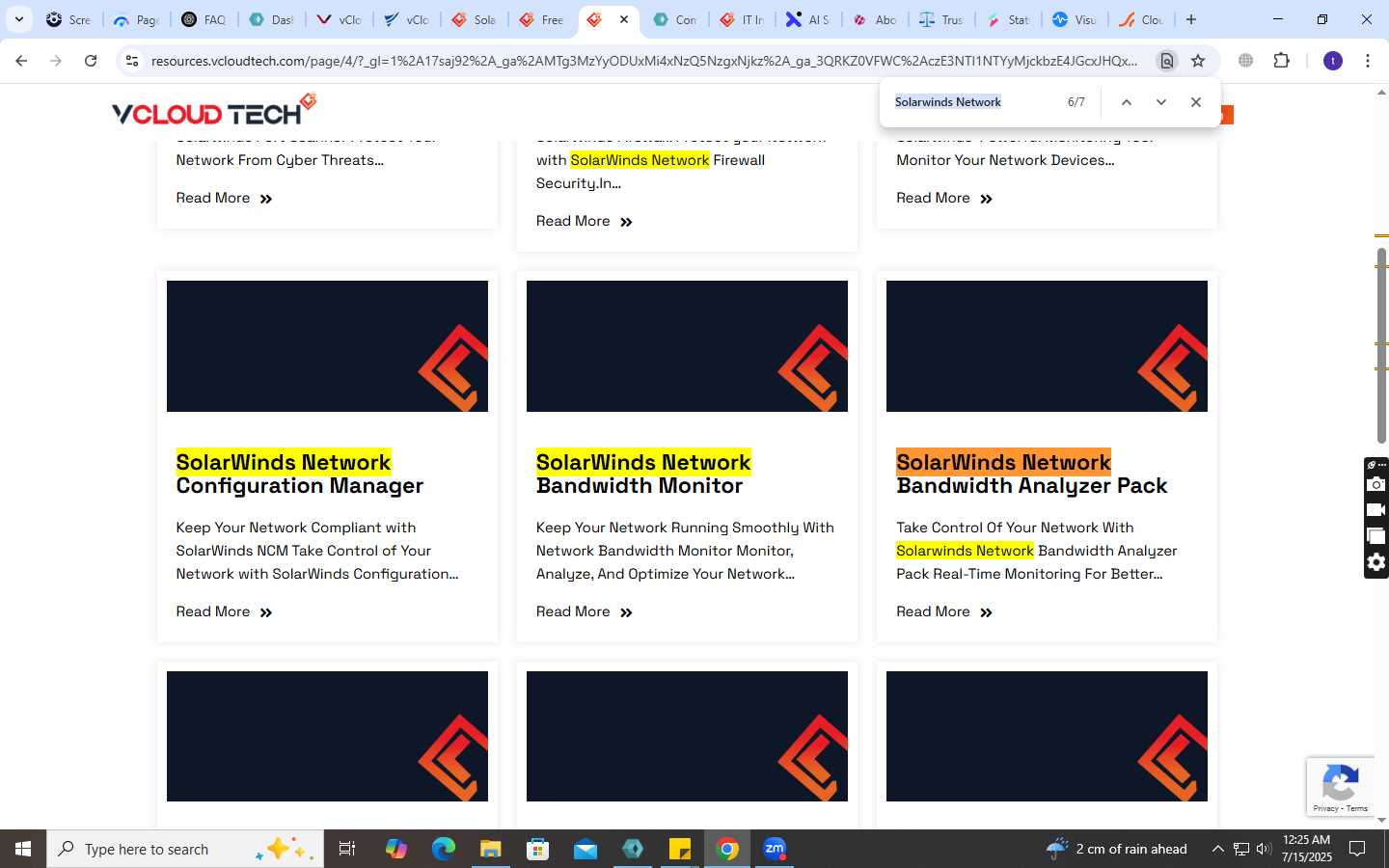Click the find-on-page icon in address bar
The image size is (1389, 868).
pos(1166,61)
